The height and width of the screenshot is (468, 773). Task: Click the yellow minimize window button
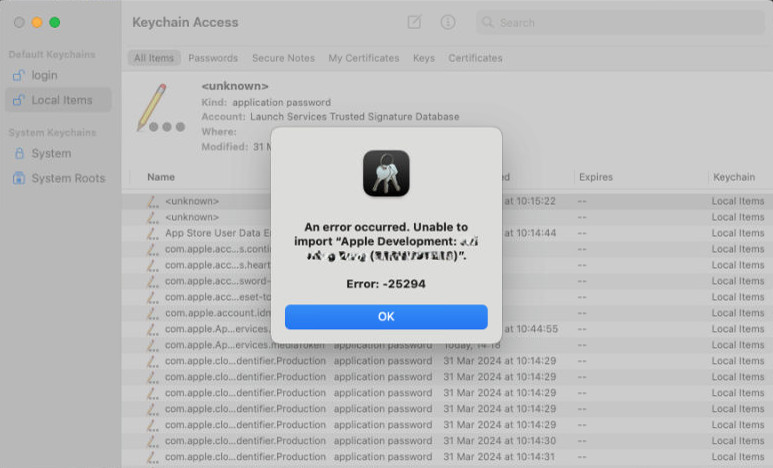point(37,22)
